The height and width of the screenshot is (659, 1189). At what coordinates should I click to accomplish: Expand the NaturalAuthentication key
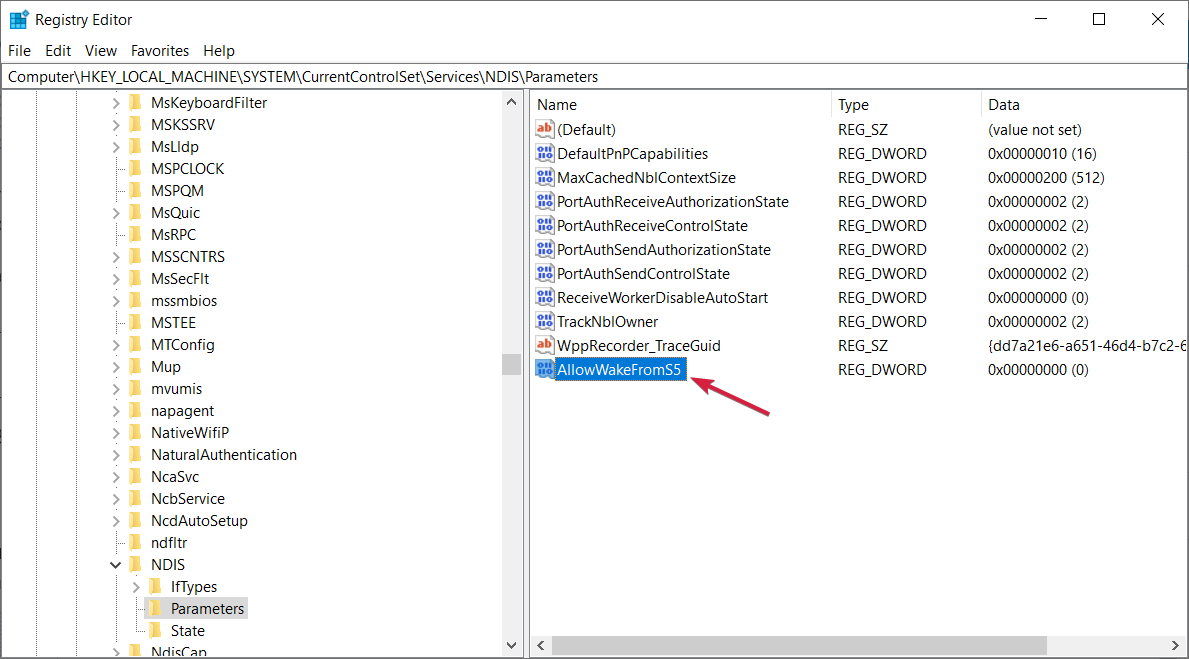pyautogui.click(x=115, y=454)
